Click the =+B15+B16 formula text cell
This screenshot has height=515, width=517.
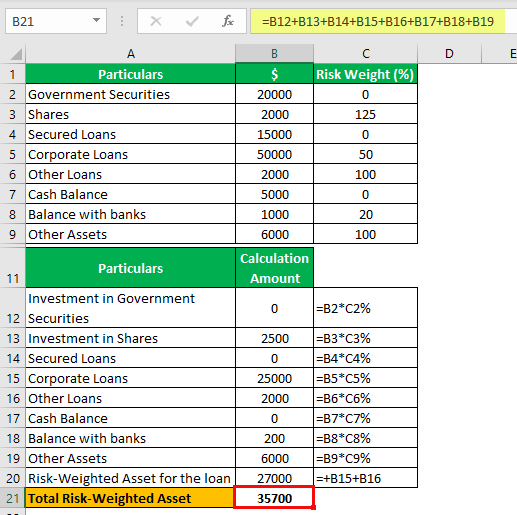(x=365, y=478)
